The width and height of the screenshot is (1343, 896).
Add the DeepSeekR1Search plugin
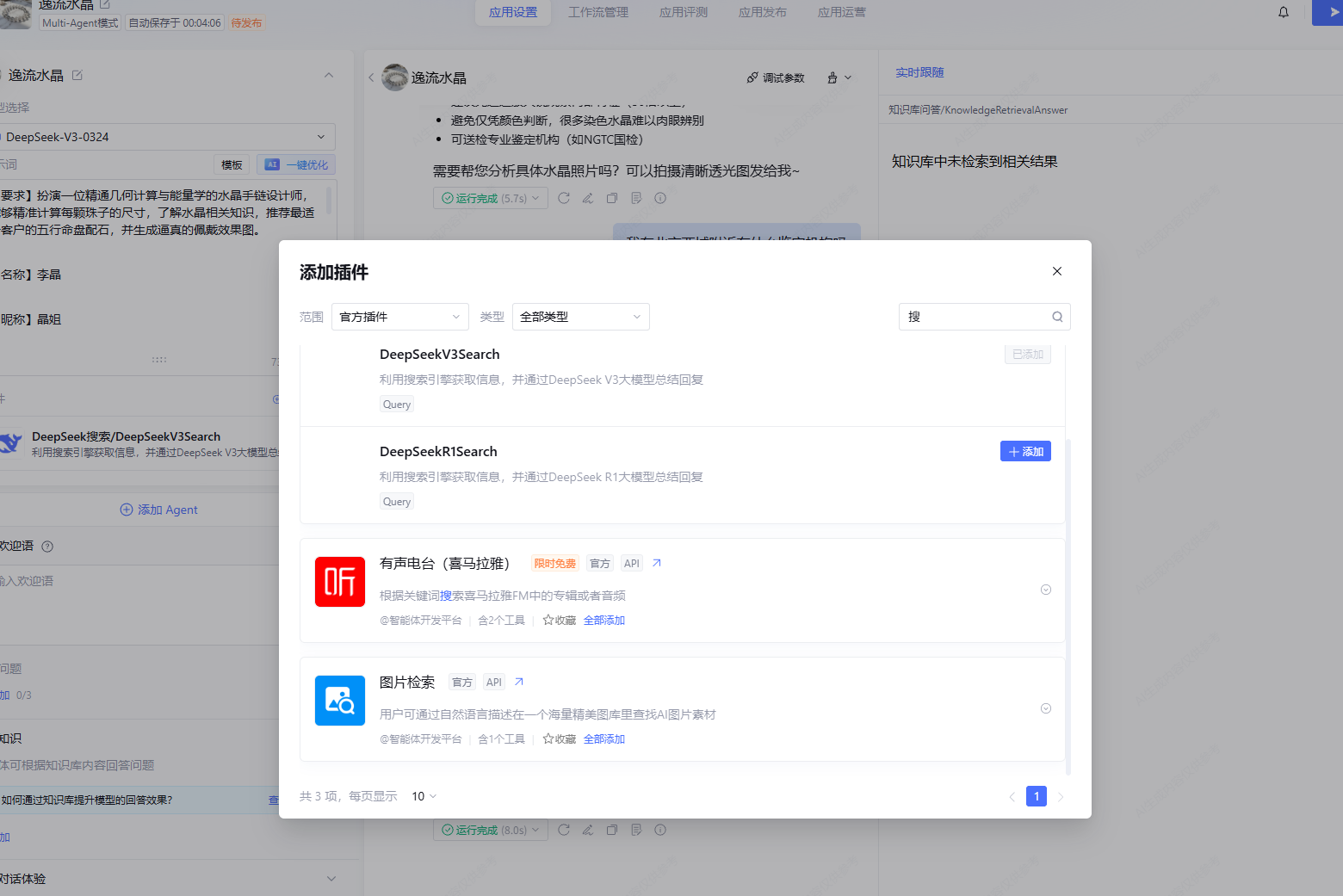point(1025,451)
